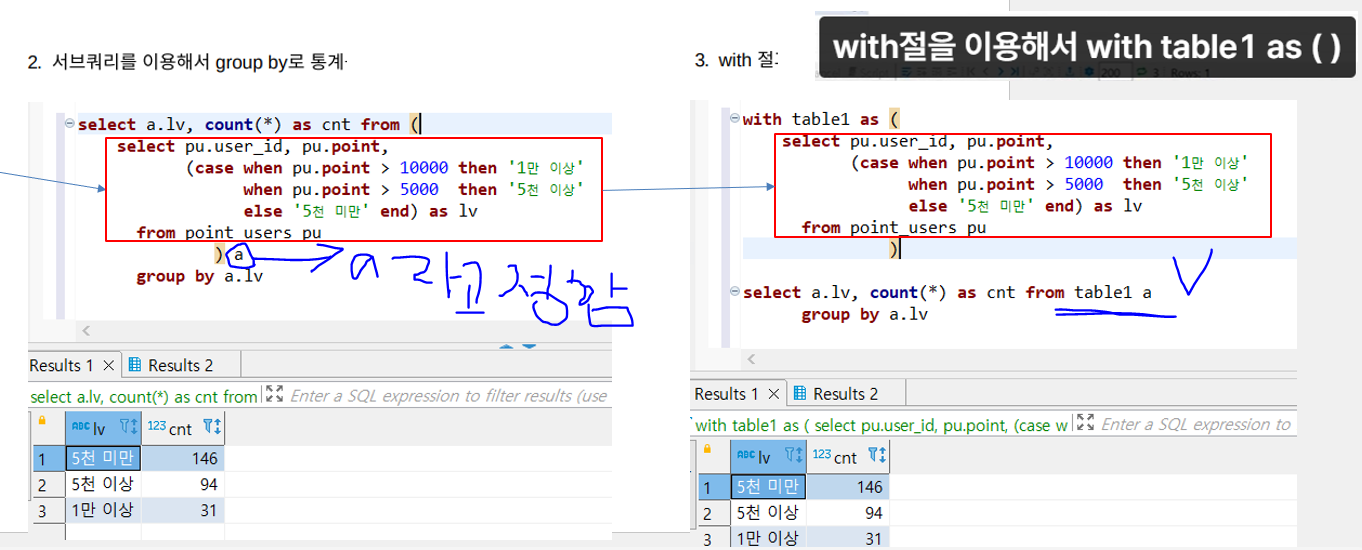Collapse the 'select a.lv' fold marker in subquery editor
This screenshot has height=550, width=1362.
69,124
